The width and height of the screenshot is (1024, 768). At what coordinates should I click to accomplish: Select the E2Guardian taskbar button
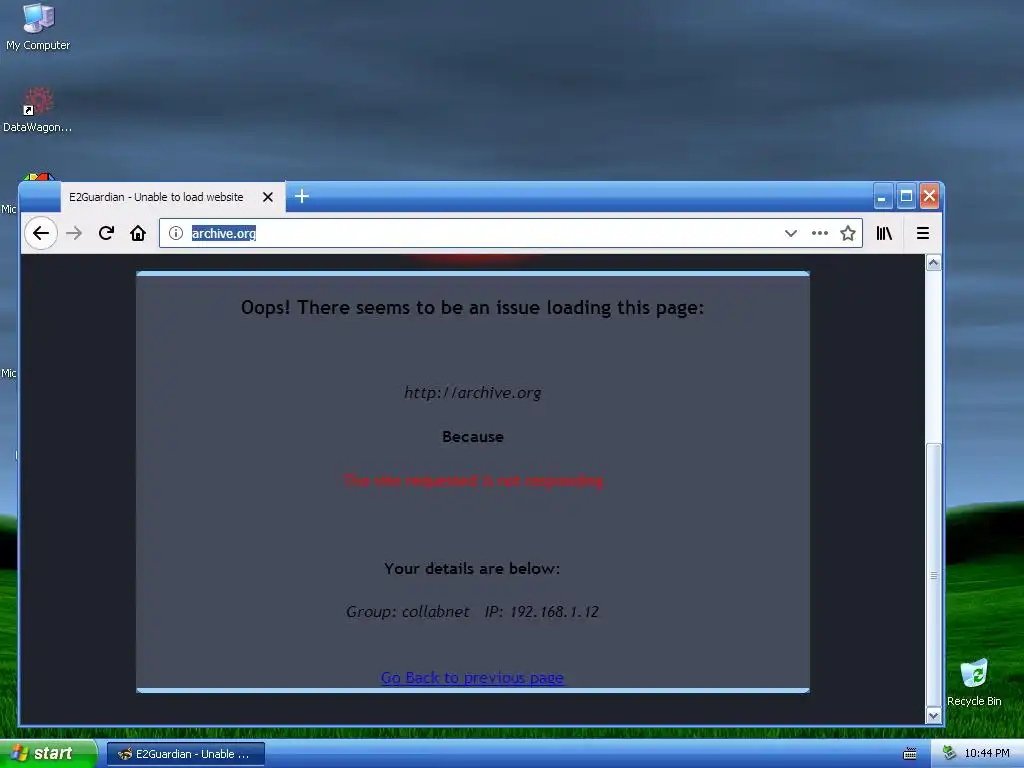(185, 754)
